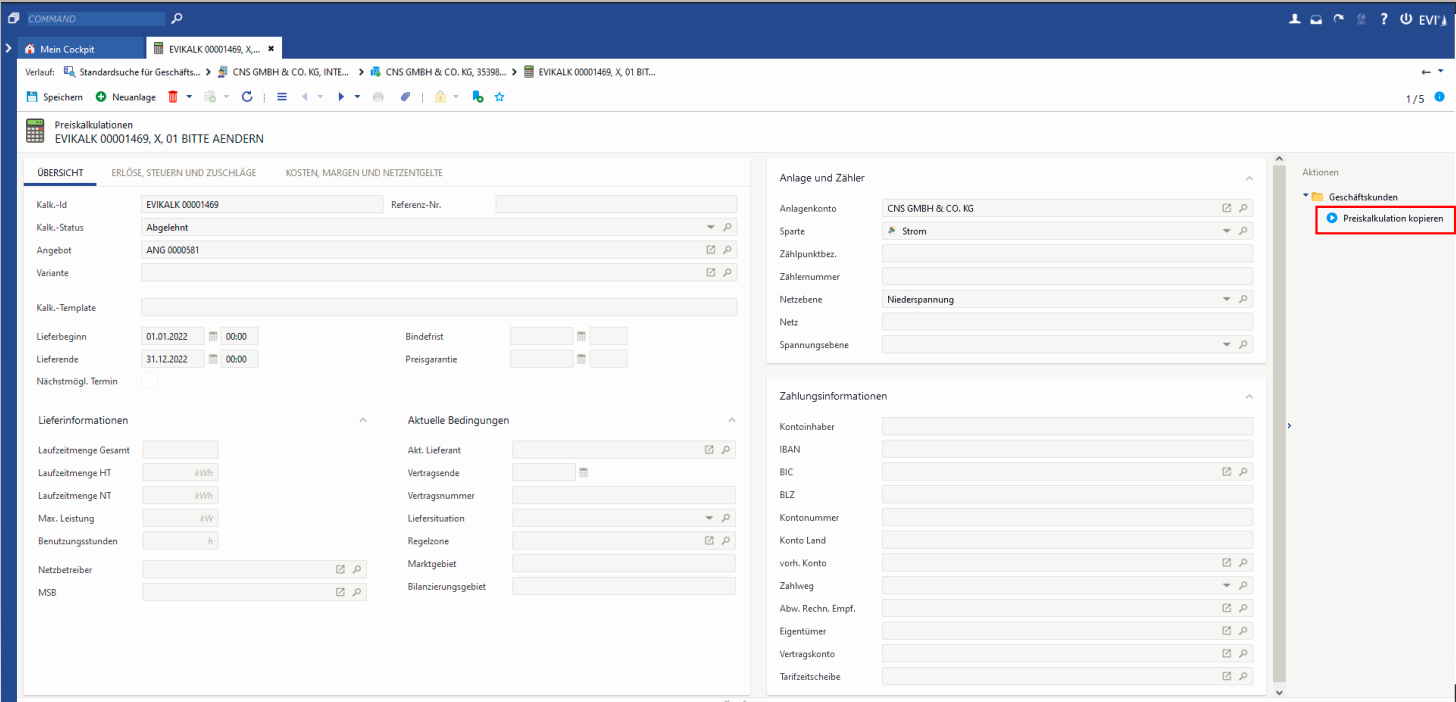Screen dimensions: 1456x702
Task: Click the favorite star icon
Action: click(499, 97)
